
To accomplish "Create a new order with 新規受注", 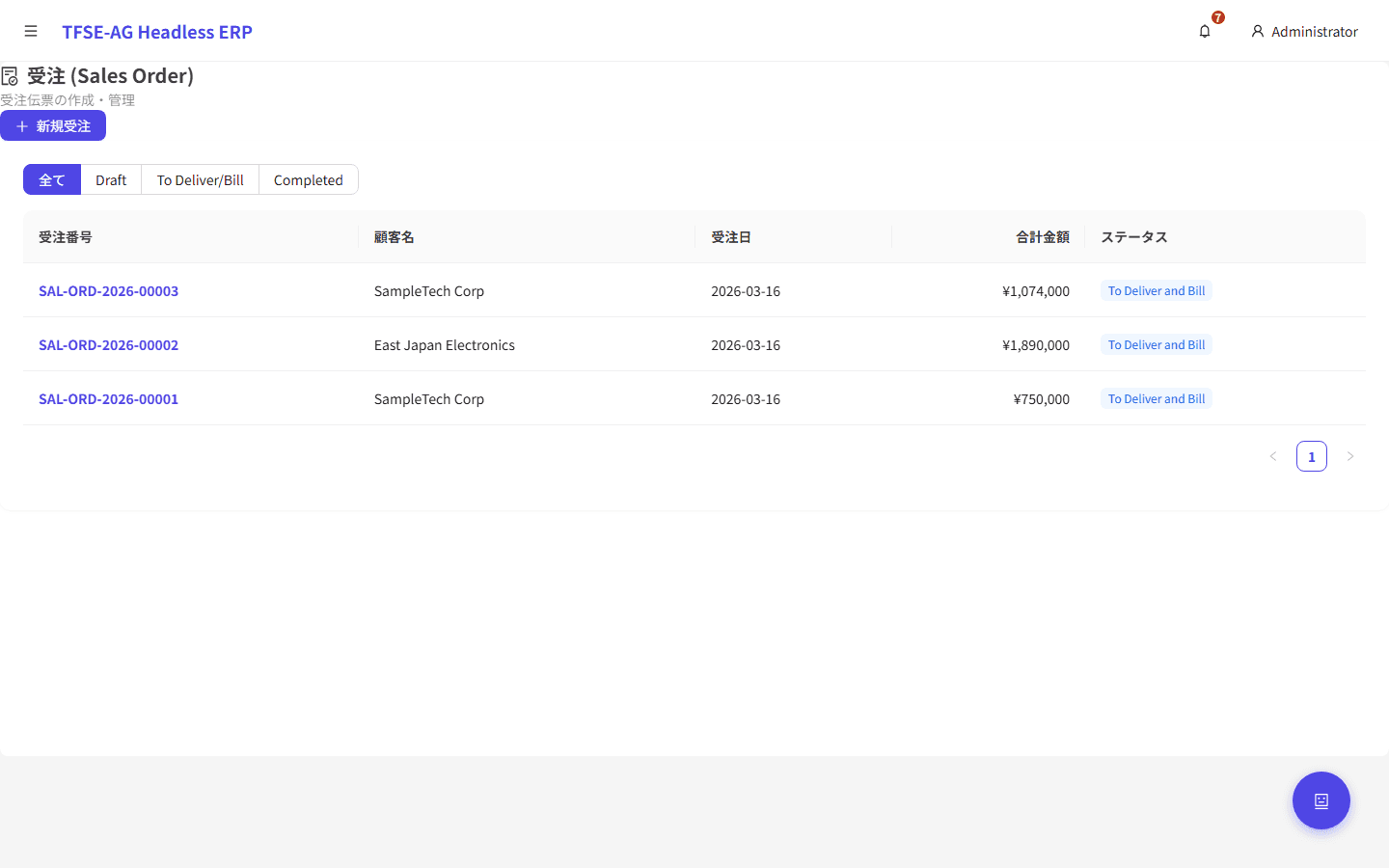I will pyautogui.click(x=53, y=126).
